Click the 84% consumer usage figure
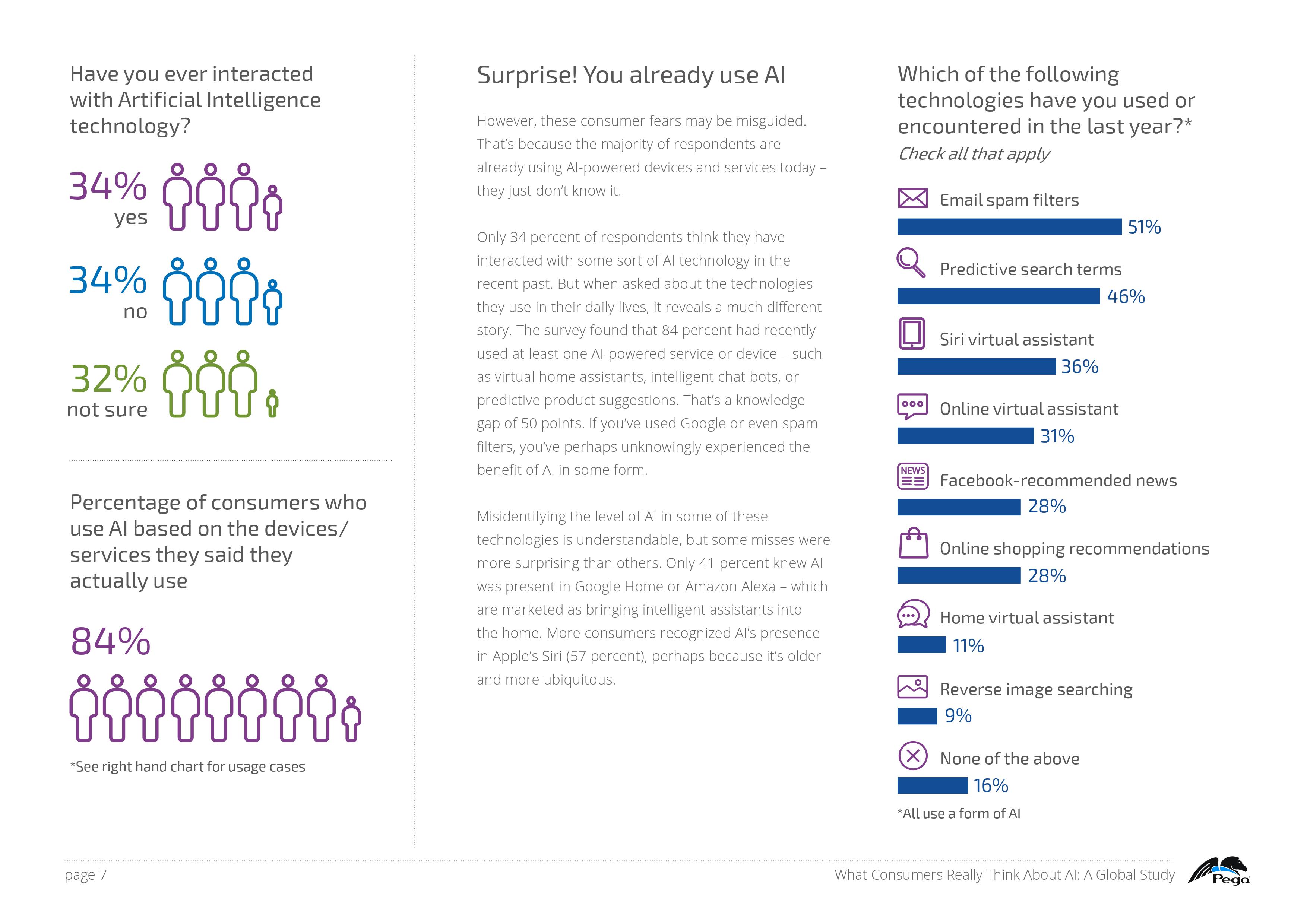The image size is (1307, 924). tap(108, 638)
